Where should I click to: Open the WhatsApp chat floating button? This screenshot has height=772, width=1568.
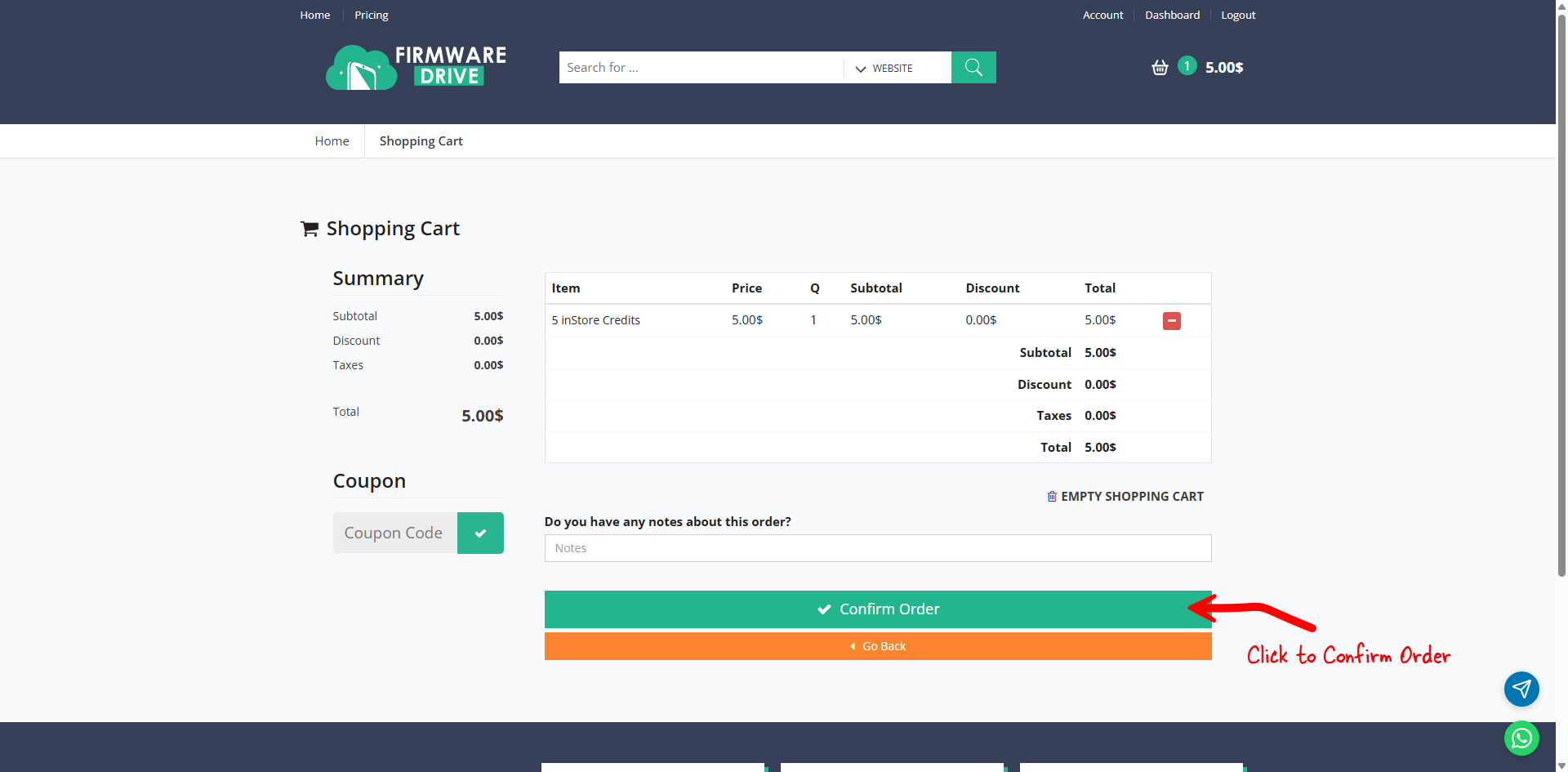(1521, 739)
